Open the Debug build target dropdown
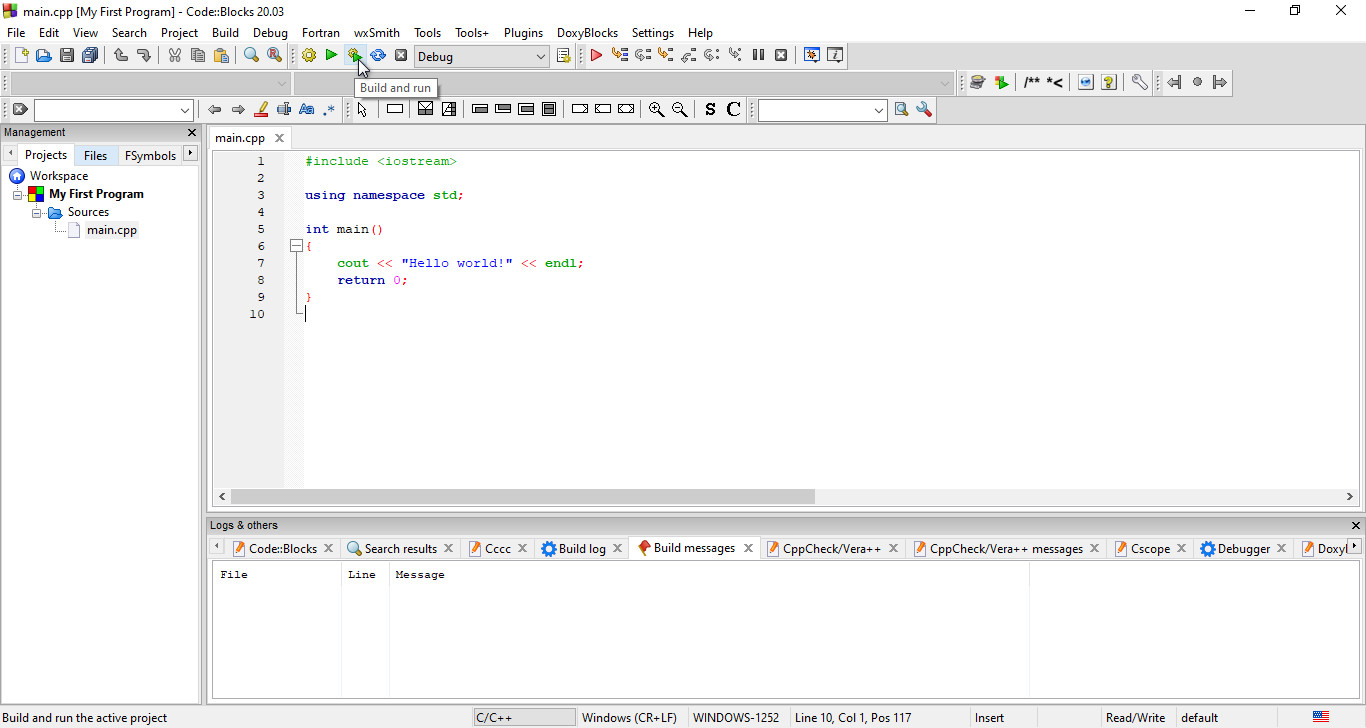Screen dimensions: 1366x728 point(539,55)
